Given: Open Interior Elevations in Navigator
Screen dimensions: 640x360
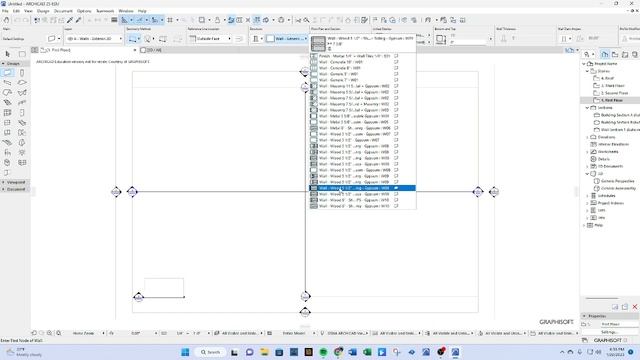Looking at the screenshot, I should pos(613,144).
